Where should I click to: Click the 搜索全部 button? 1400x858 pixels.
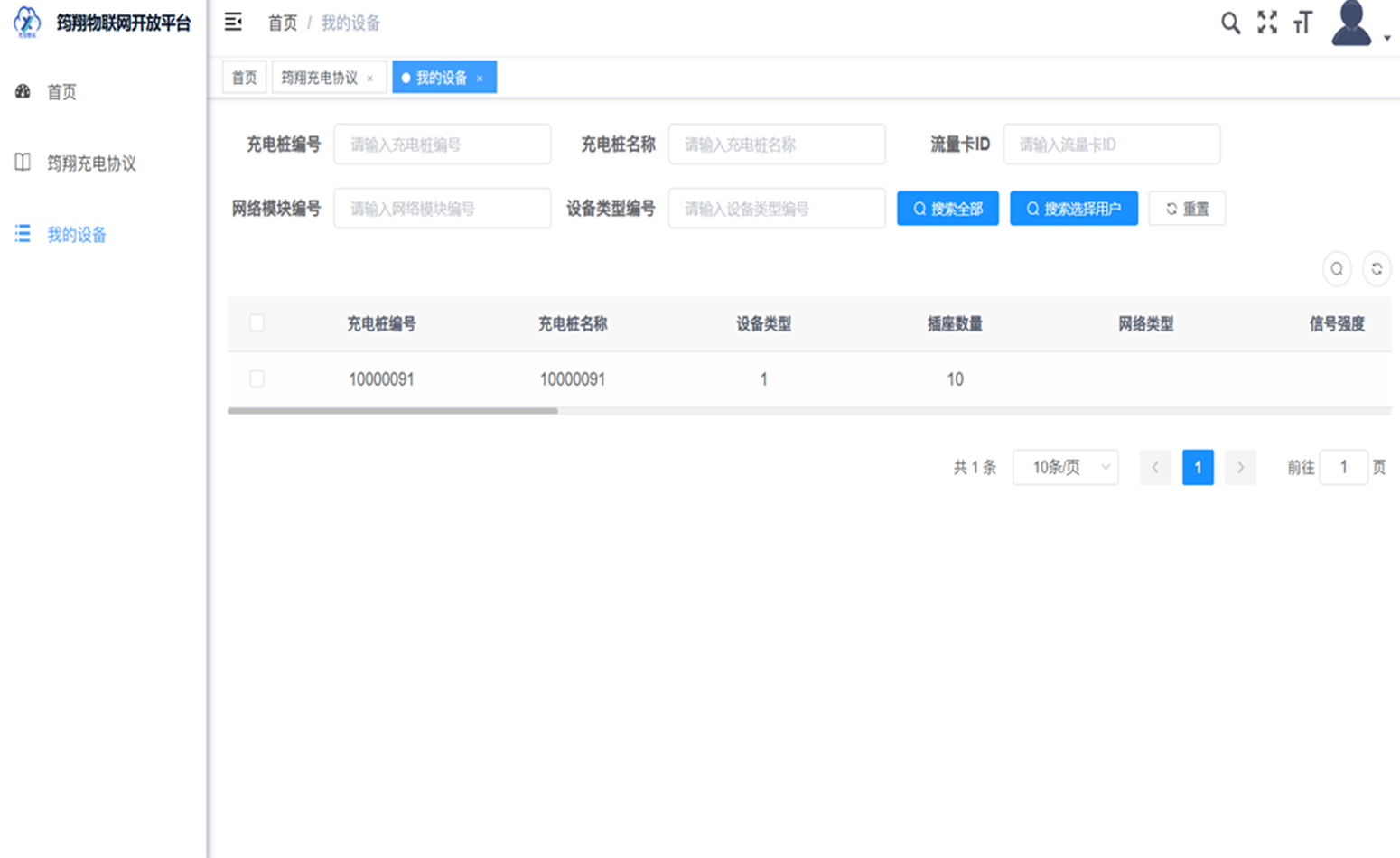click(947, 208)
